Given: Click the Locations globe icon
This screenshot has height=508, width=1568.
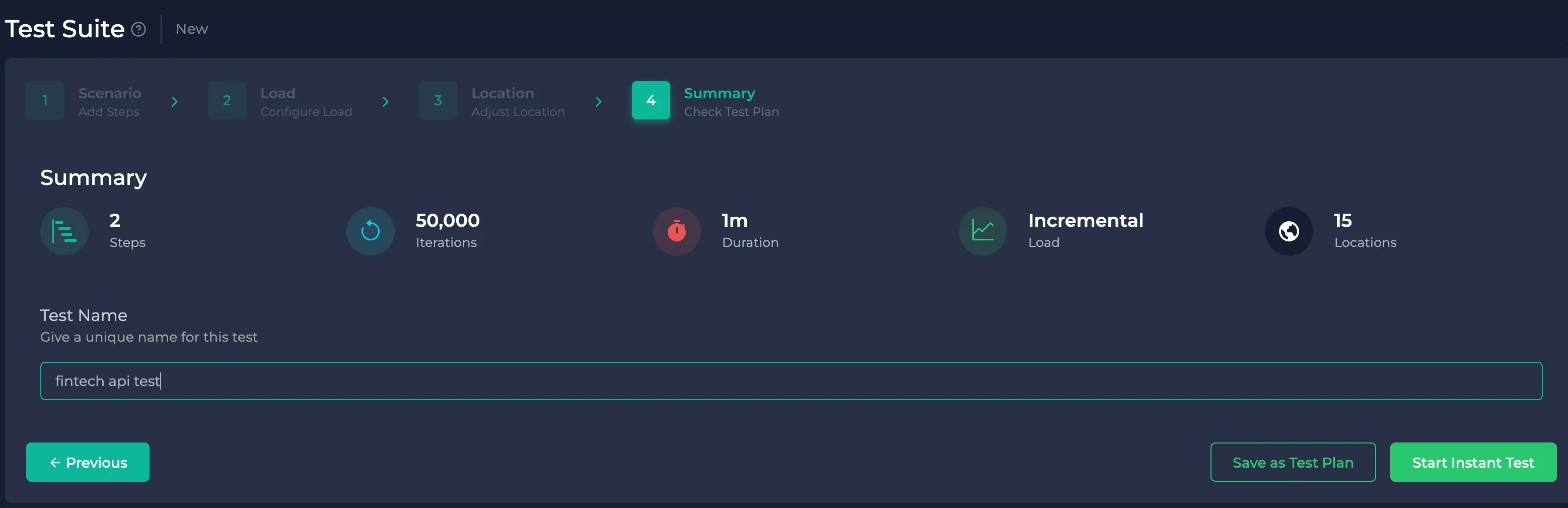Looking at the screenshot, I should 1289,231.
